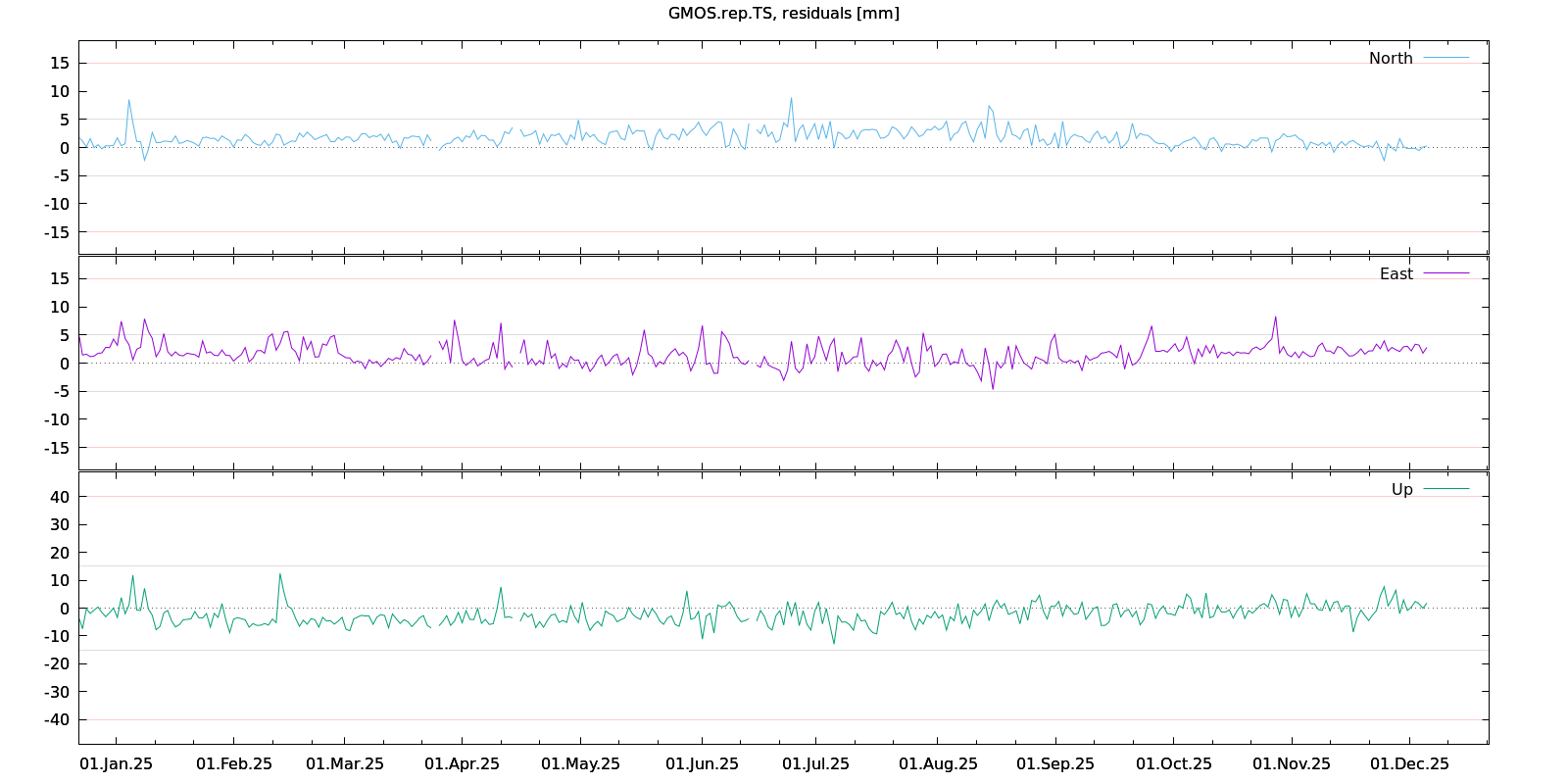Click the -40 tick label on Up axis

57,720
